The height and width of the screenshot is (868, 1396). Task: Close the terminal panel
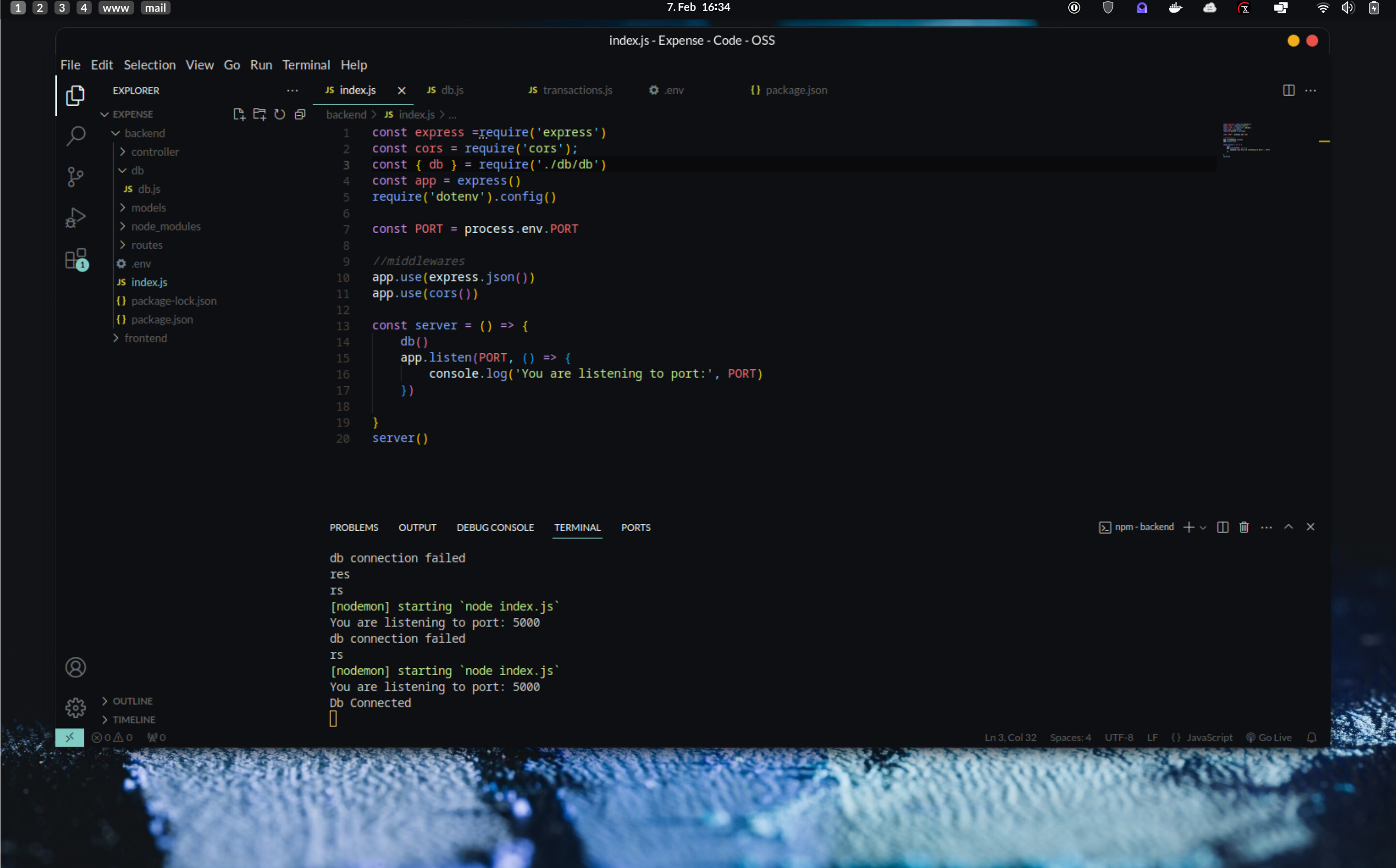(1311, 526)
